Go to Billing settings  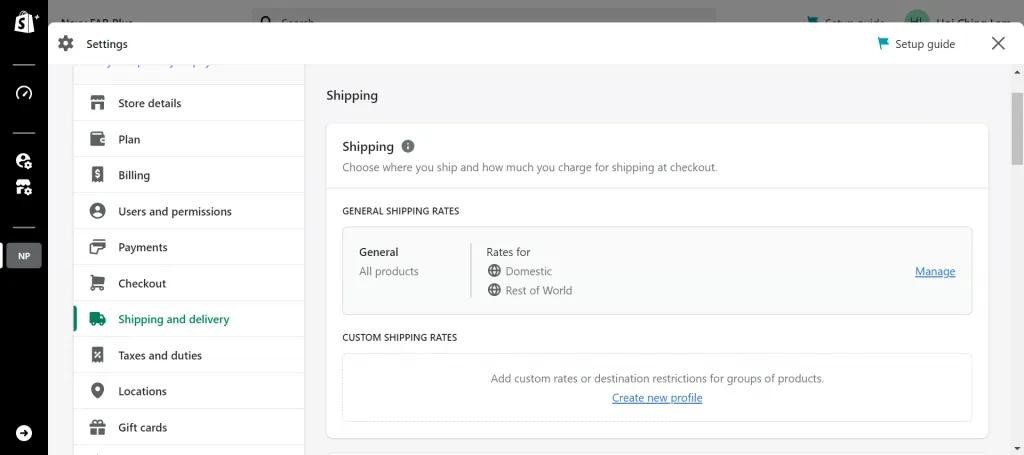[189, 175]
